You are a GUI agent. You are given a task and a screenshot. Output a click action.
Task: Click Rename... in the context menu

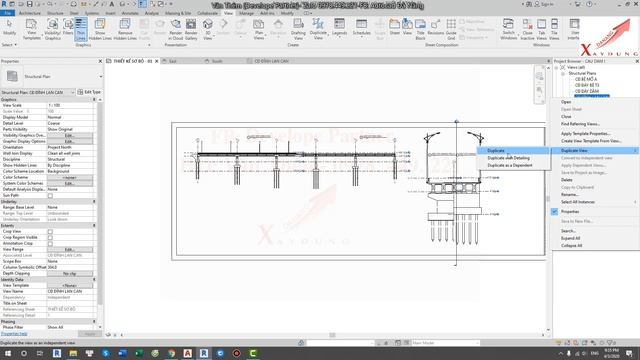point(569,195)
